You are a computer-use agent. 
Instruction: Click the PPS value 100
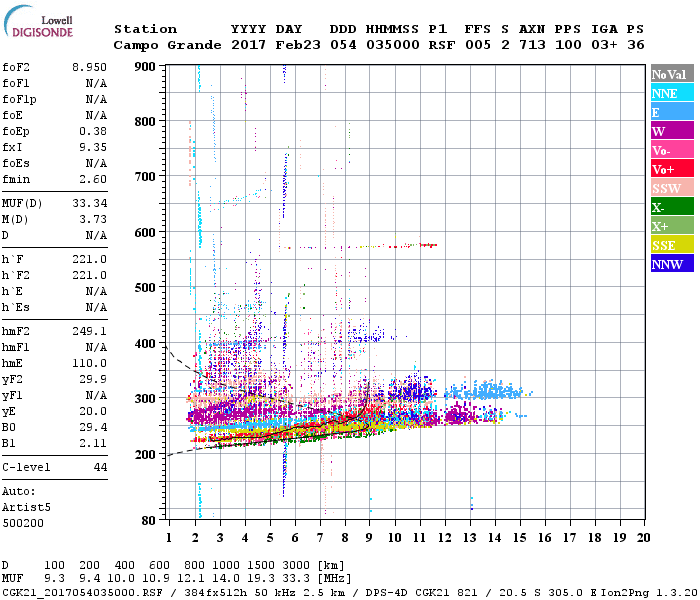[568, 45]
